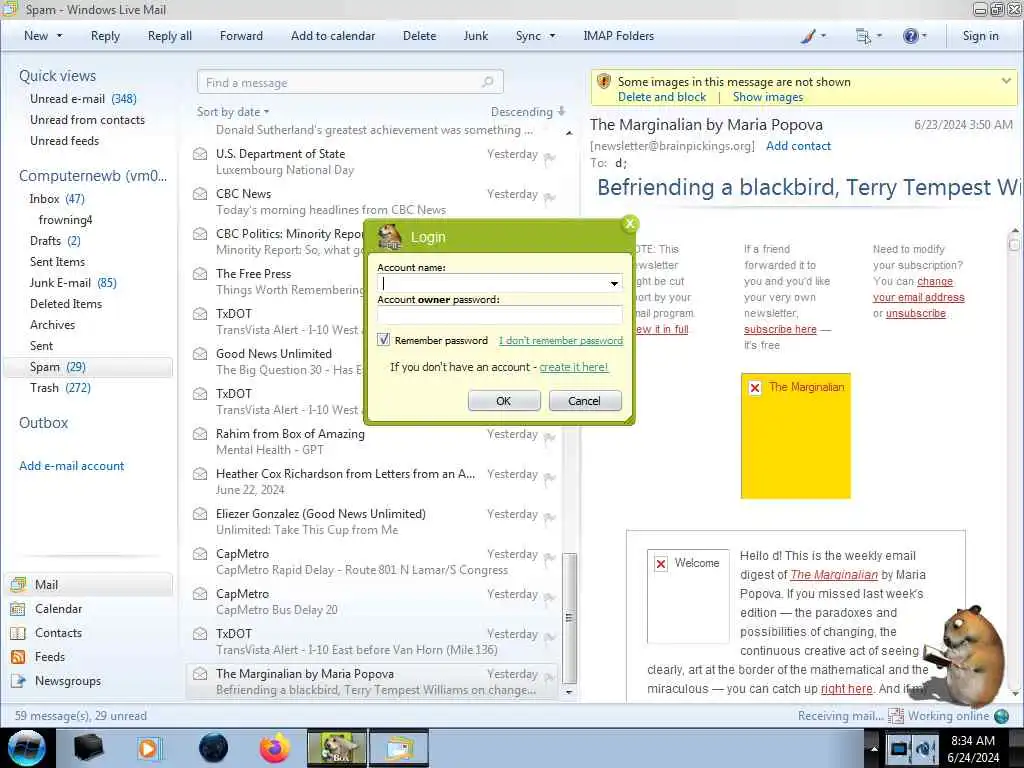Click the Delete and block link
1024x768 pixels.
pos(662,97)
